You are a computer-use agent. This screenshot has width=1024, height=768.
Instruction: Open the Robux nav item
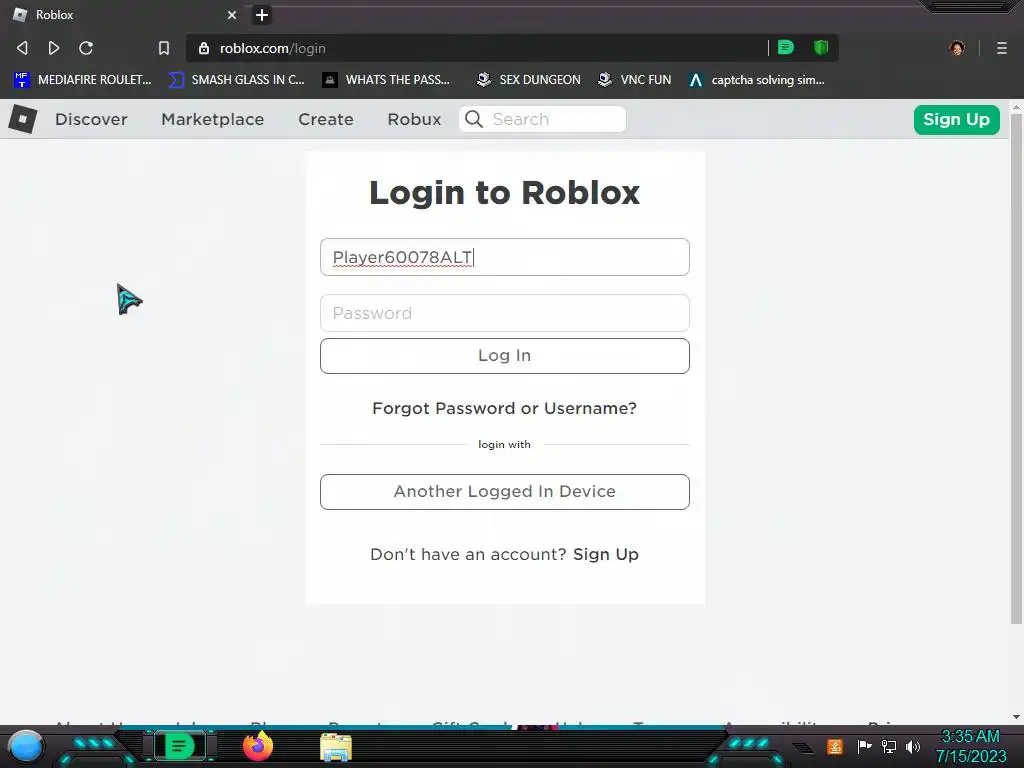tap(415, 120)
